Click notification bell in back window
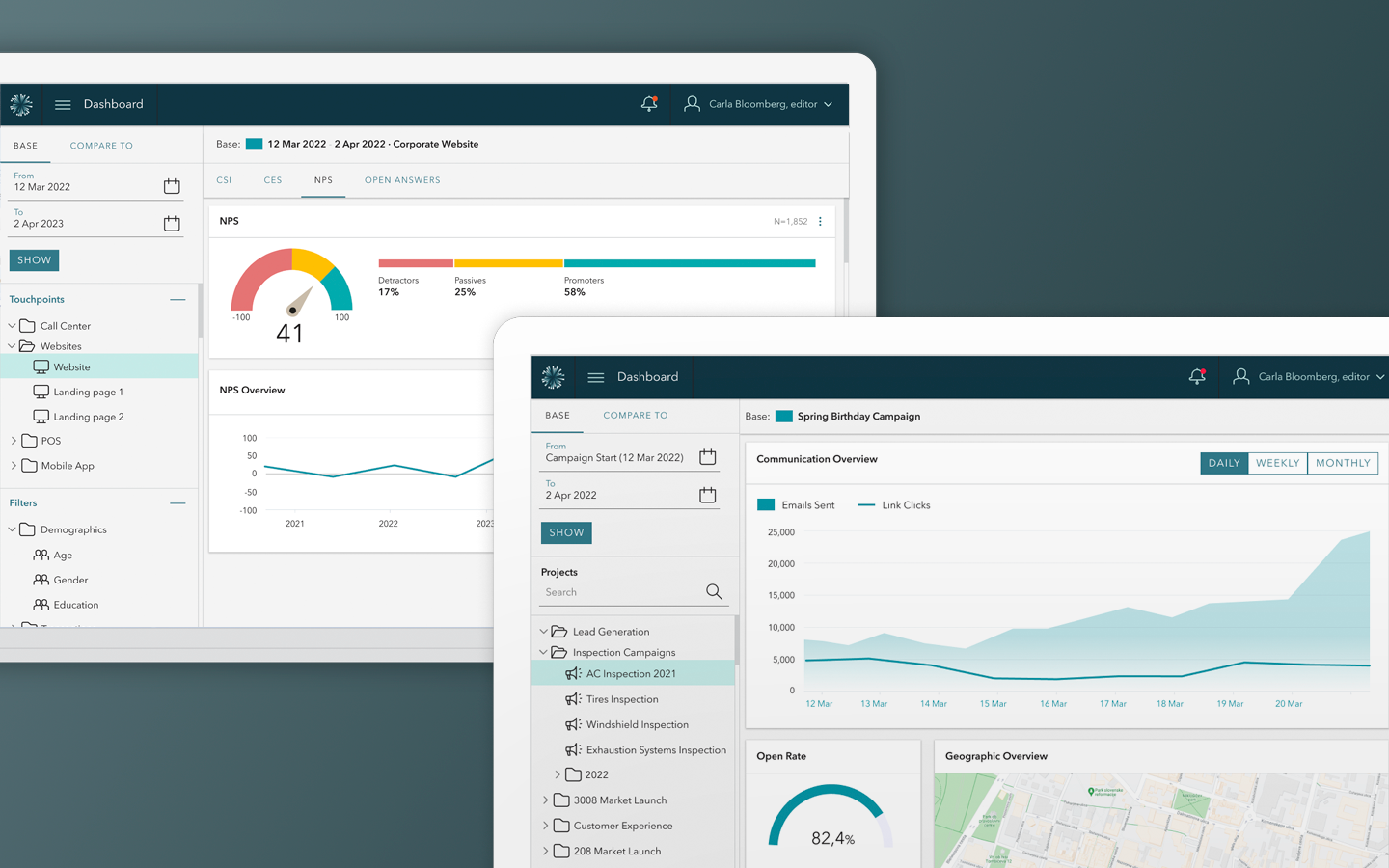 coord(649,104)
